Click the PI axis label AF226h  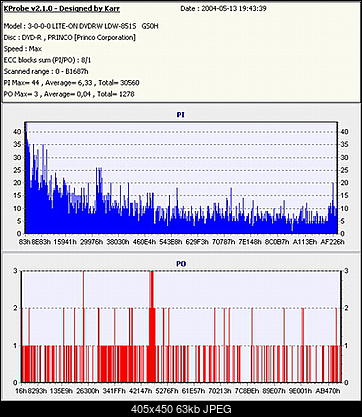(x=332, y=242)
